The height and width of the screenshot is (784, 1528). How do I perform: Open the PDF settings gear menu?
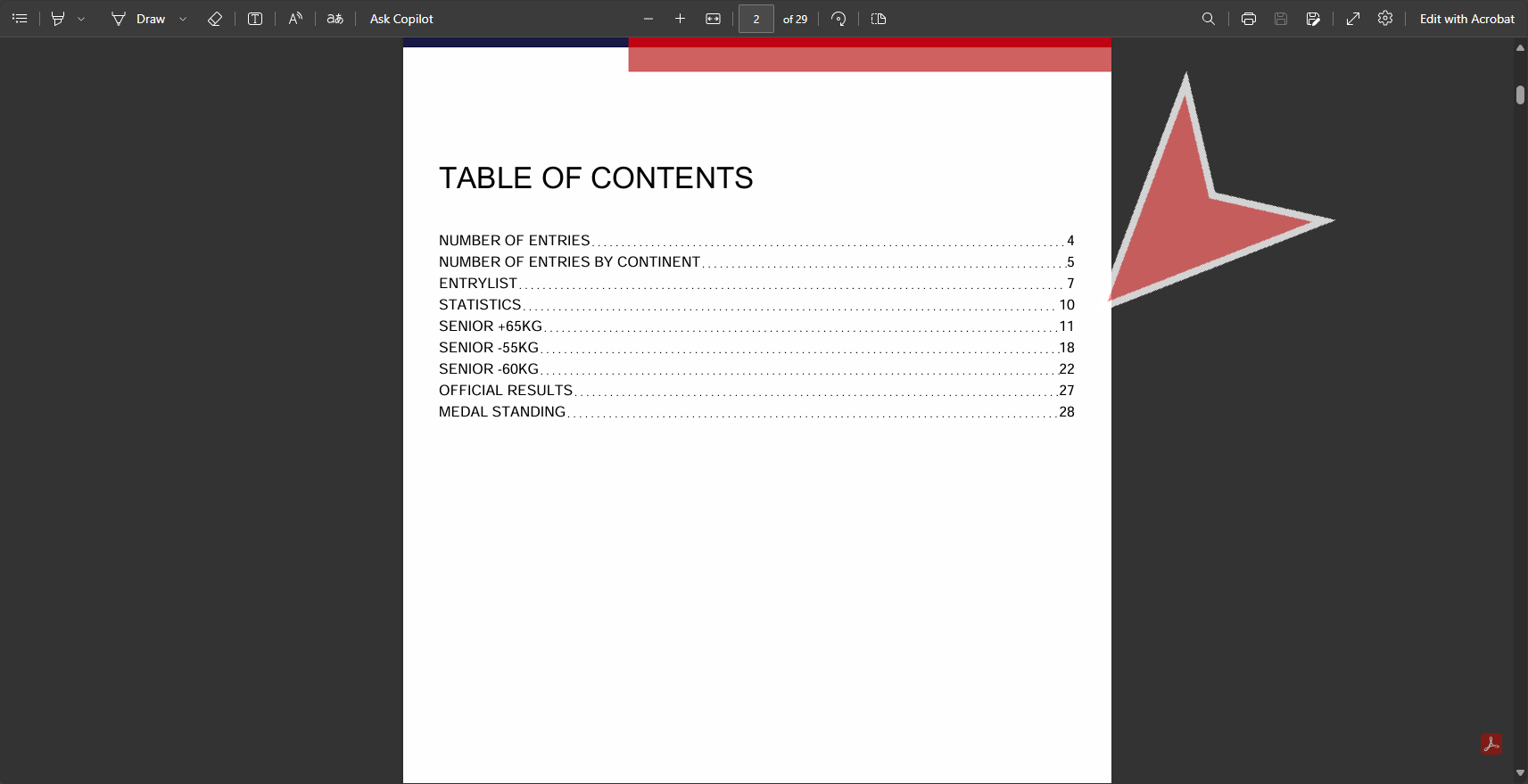pos(1385,19)
